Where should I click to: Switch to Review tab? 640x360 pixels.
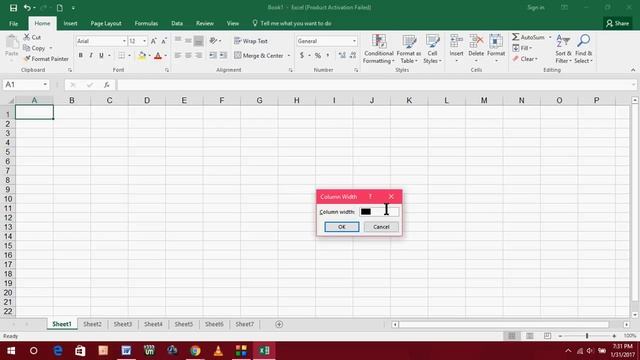click(204, 23)
